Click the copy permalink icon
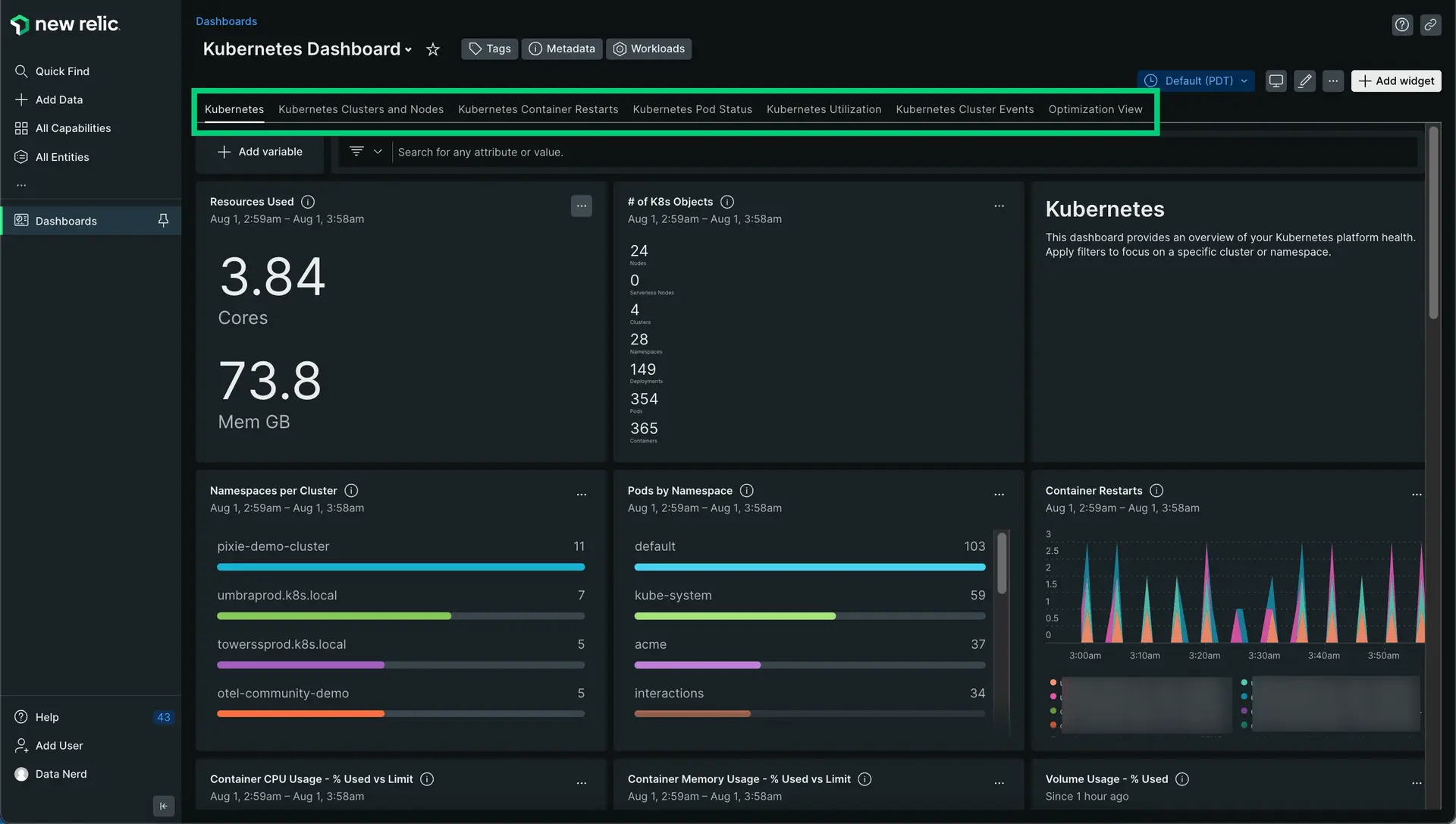 click(1430, 25)
